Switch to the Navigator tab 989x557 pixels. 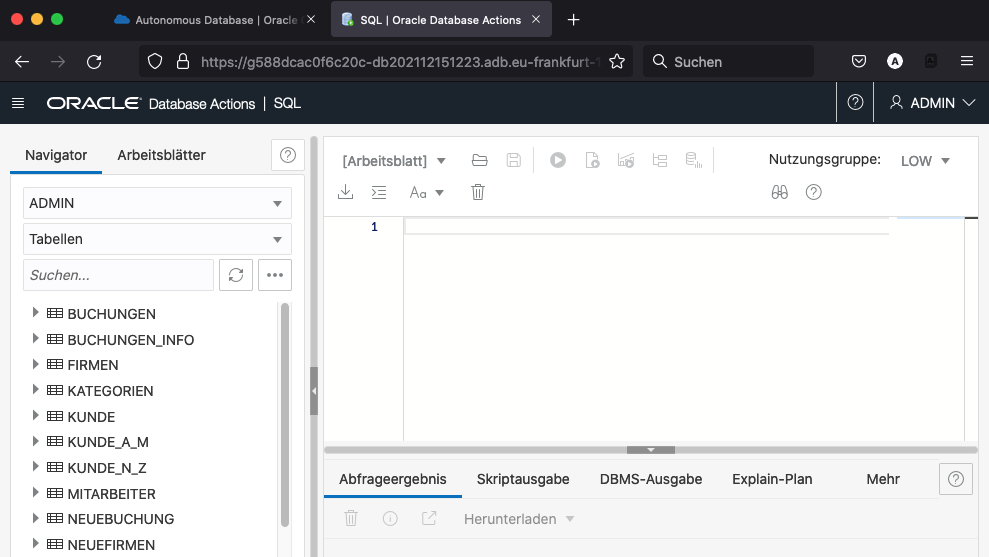point(56,155)
